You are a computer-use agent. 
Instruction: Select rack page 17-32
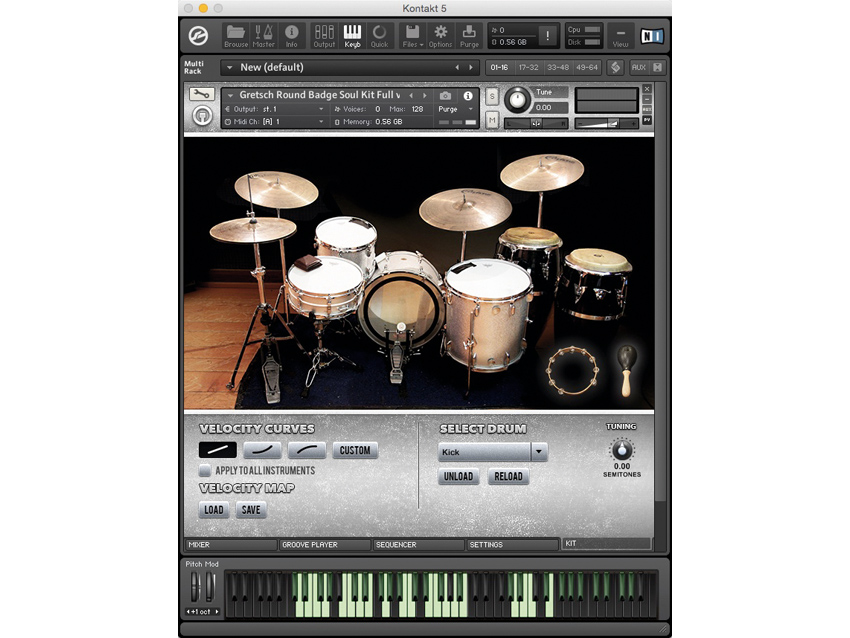529,68
